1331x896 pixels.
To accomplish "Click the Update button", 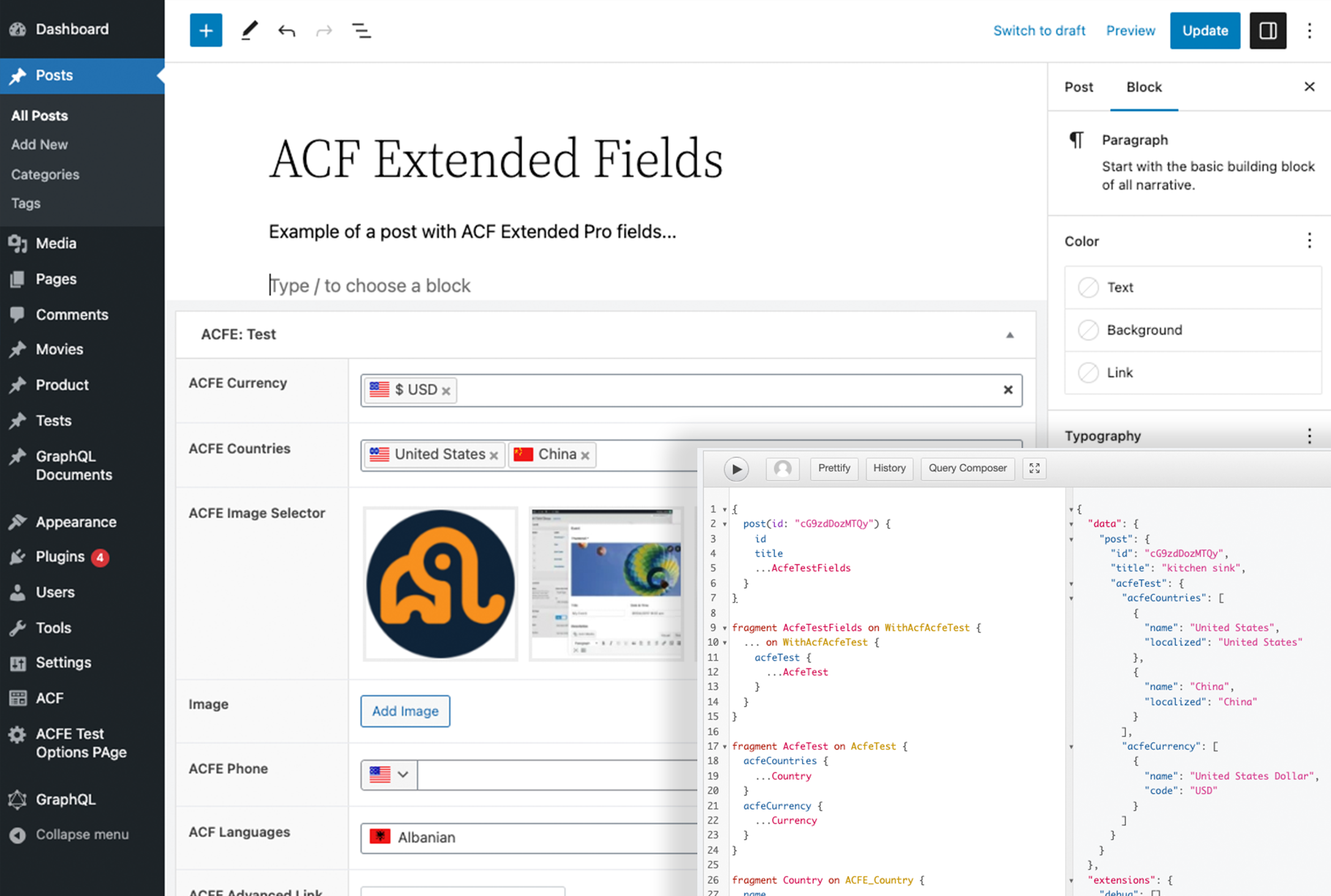I will pos(1204,30).
